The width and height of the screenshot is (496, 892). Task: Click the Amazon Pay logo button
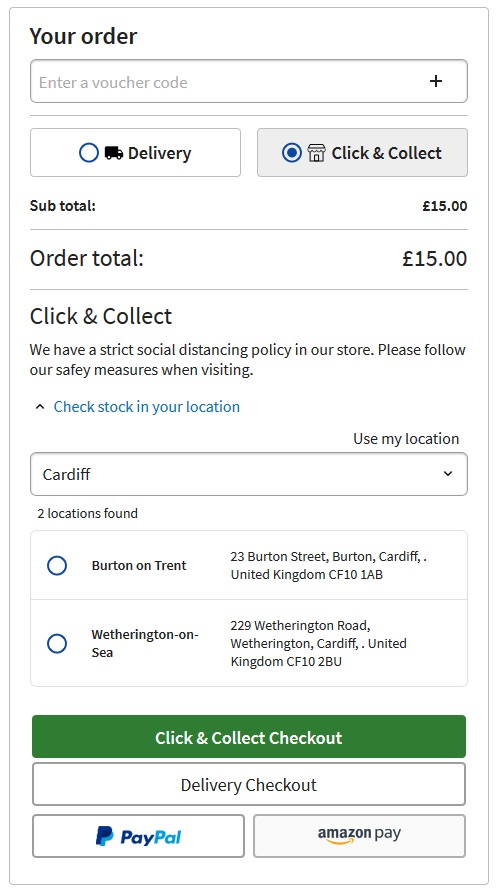[359, 836]
